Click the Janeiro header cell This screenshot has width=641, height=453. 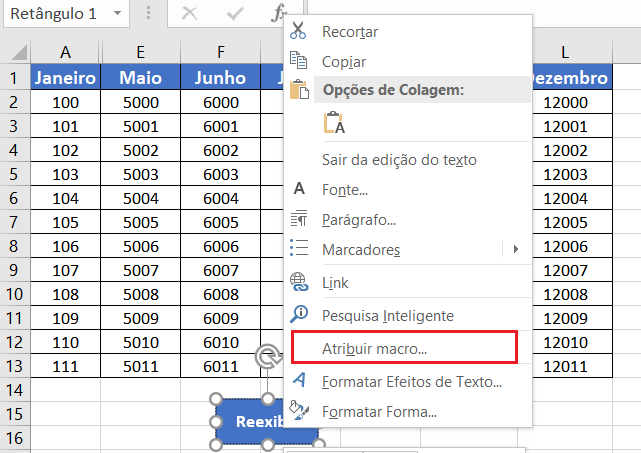click(65, 77)
